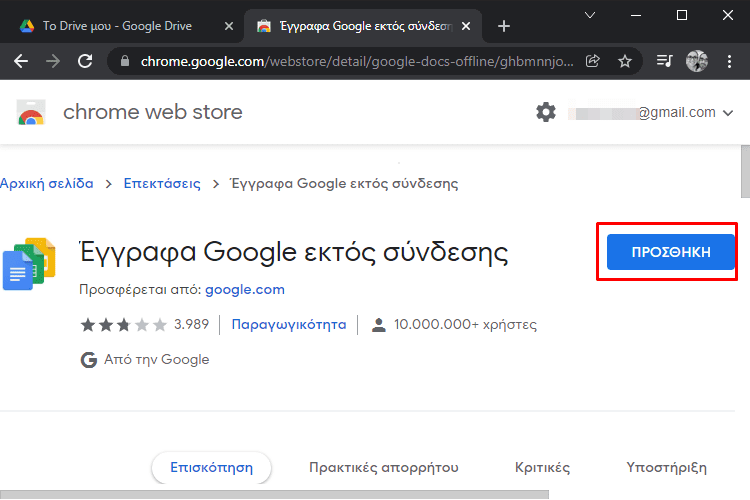Close the Έγγραφα Google εκτός σύνδεσης tab
This screenshot has width=750, height=500.
pyautogui.click(x=466, y=26)
